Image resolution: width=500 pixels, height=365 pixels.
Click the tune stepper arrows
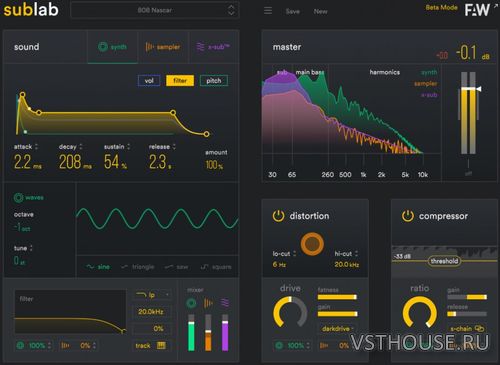point(31,248)
